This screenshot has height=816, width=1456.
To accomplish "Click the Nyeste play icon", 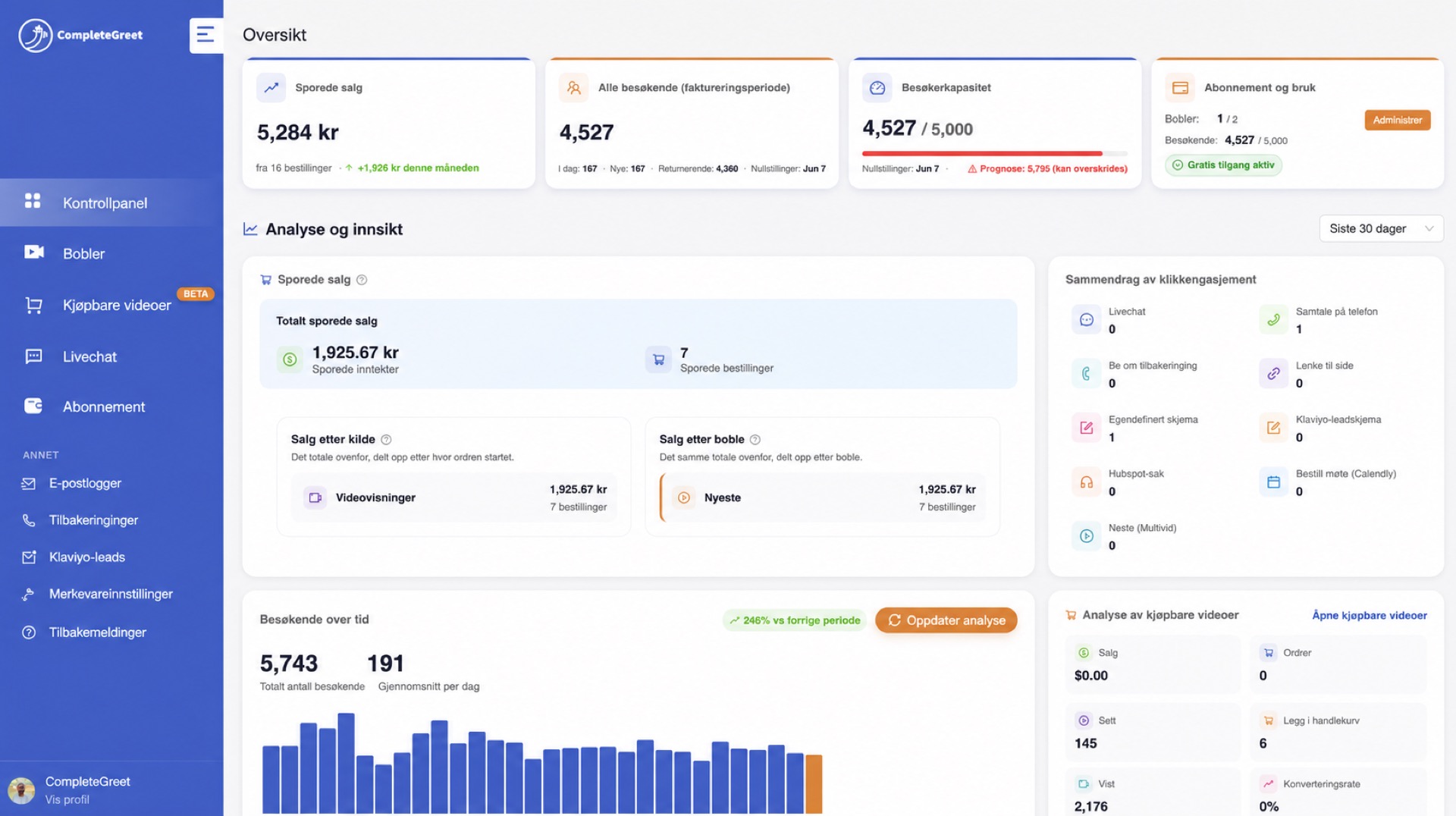I will point(684,497).
